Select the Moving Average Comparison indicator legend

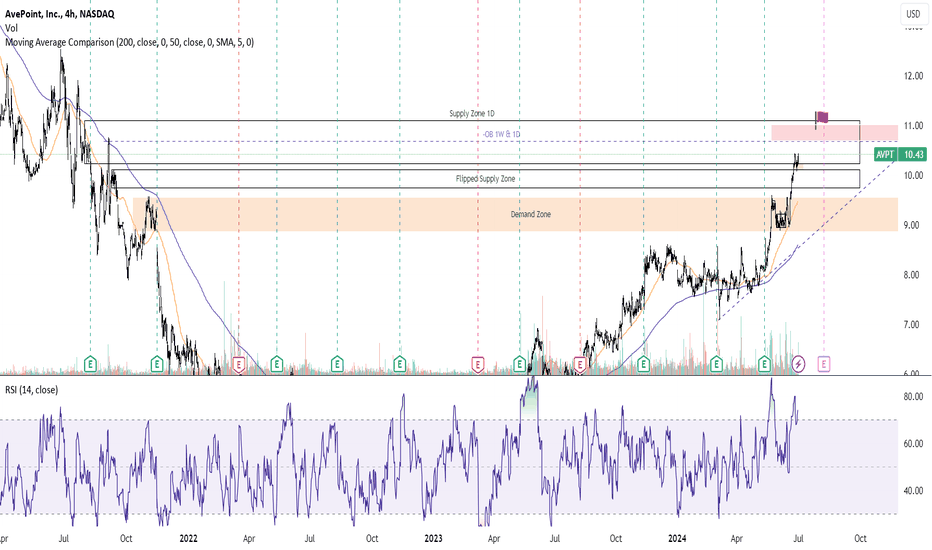tap(130, 42)
